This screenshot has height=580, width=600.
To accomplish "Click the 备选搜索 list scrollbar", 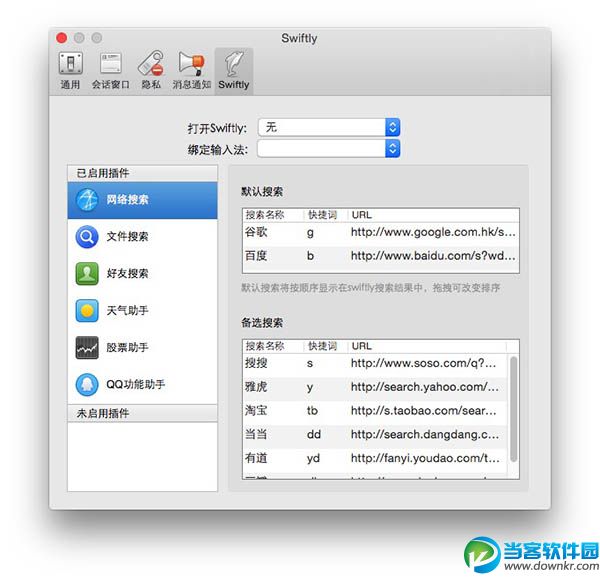I will tap(514, 409).
